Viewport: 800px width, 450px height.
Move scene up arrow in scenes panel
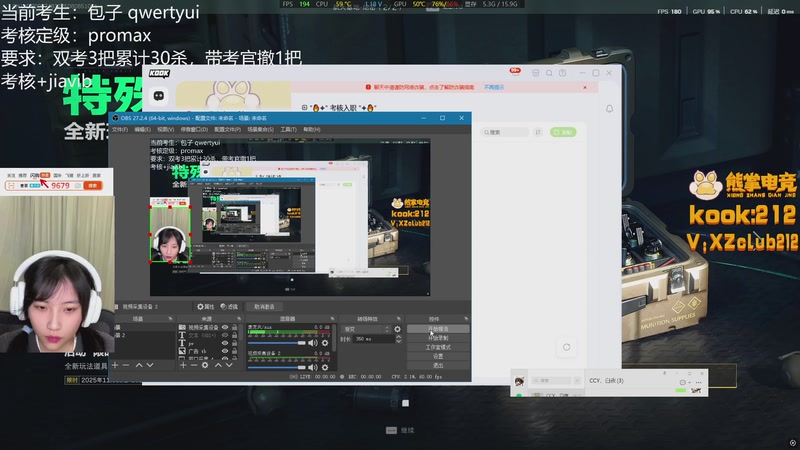(x=139, y=365)
